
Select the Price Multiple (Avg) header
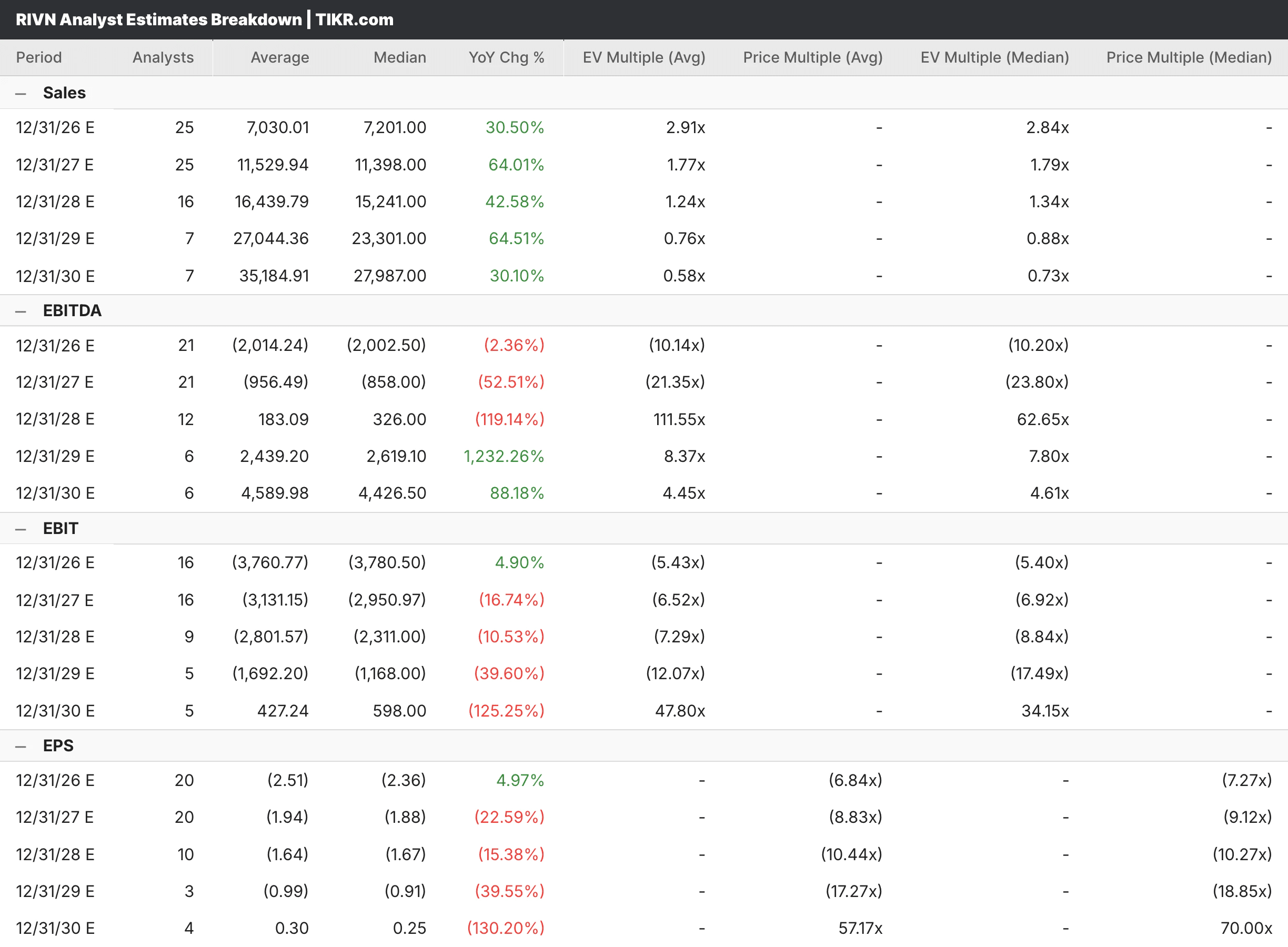[813, 57]
